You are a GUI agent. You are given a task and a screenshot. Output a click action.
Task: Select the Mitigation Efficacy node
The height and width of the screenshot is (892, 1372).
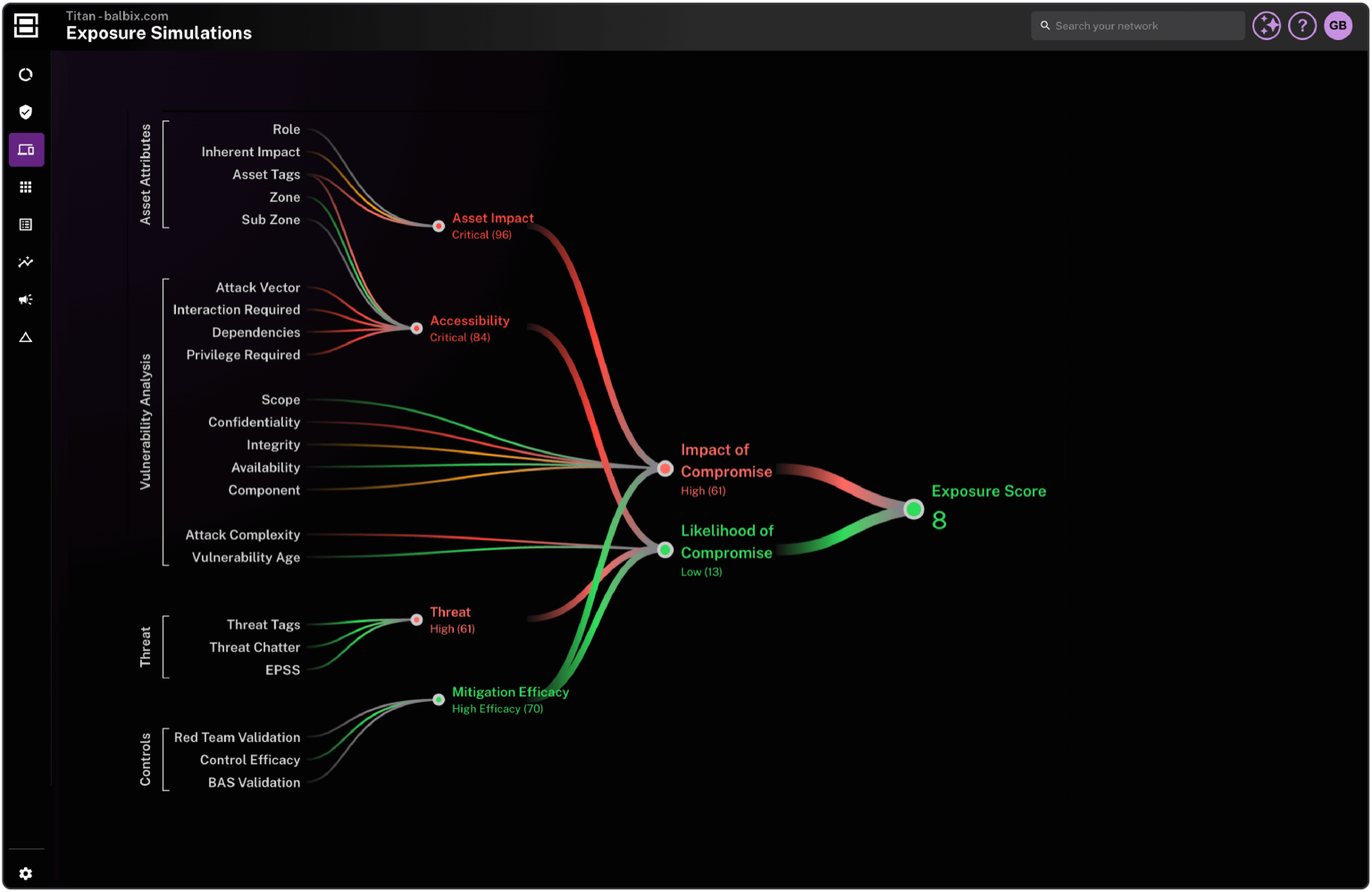tap(439, 699)
